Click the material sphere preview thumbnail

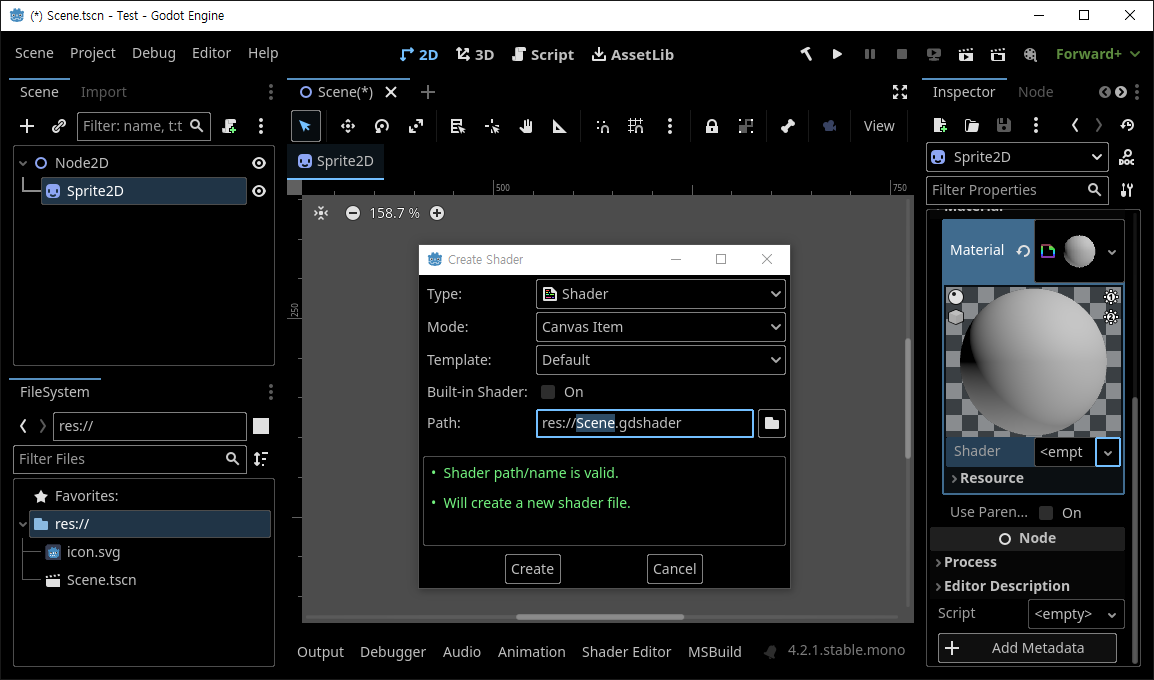click(1079, 251)
